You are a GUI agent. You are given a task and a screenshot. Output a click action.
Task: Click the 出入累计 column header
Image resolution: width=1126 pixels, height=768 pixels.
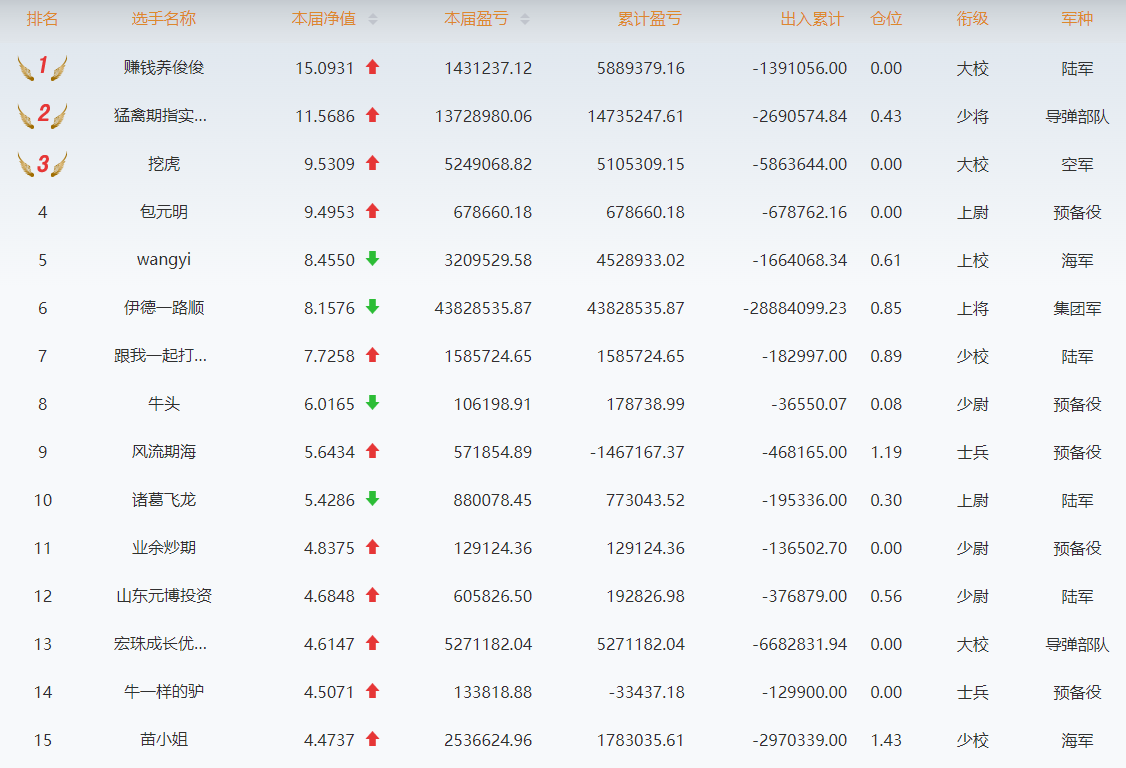812,19
